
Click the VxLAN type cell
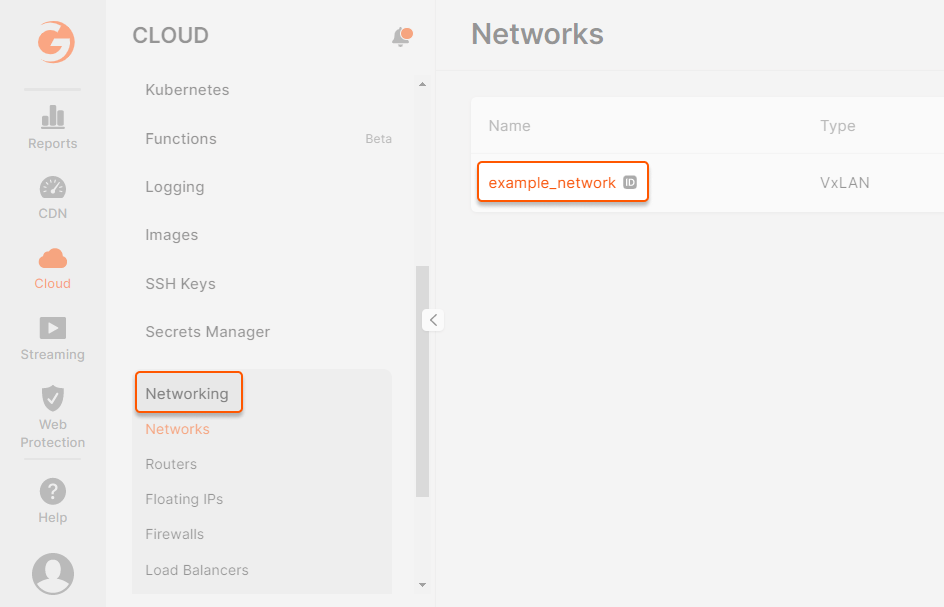tap(845, 182)
